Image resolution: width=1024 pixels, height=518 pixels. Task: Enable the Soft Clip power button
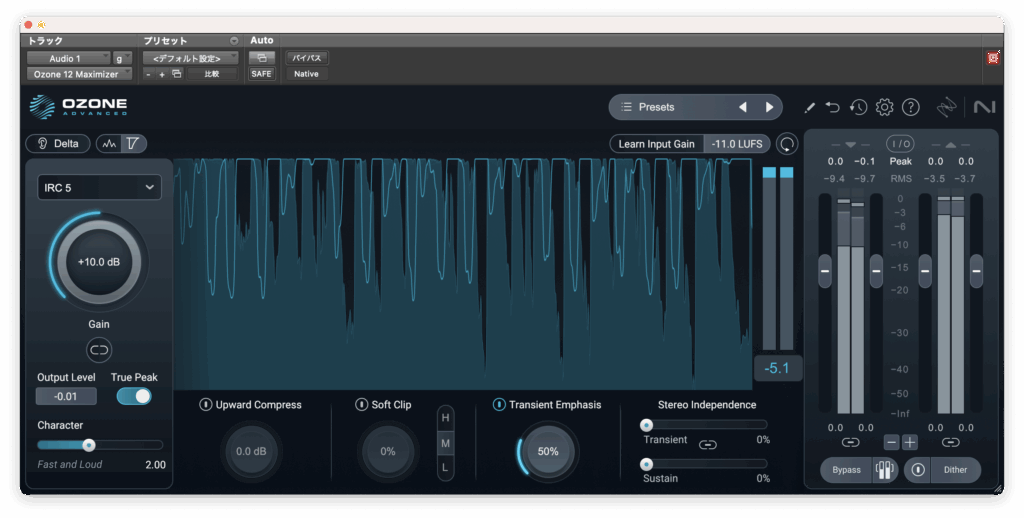click(x=362, y=405)
